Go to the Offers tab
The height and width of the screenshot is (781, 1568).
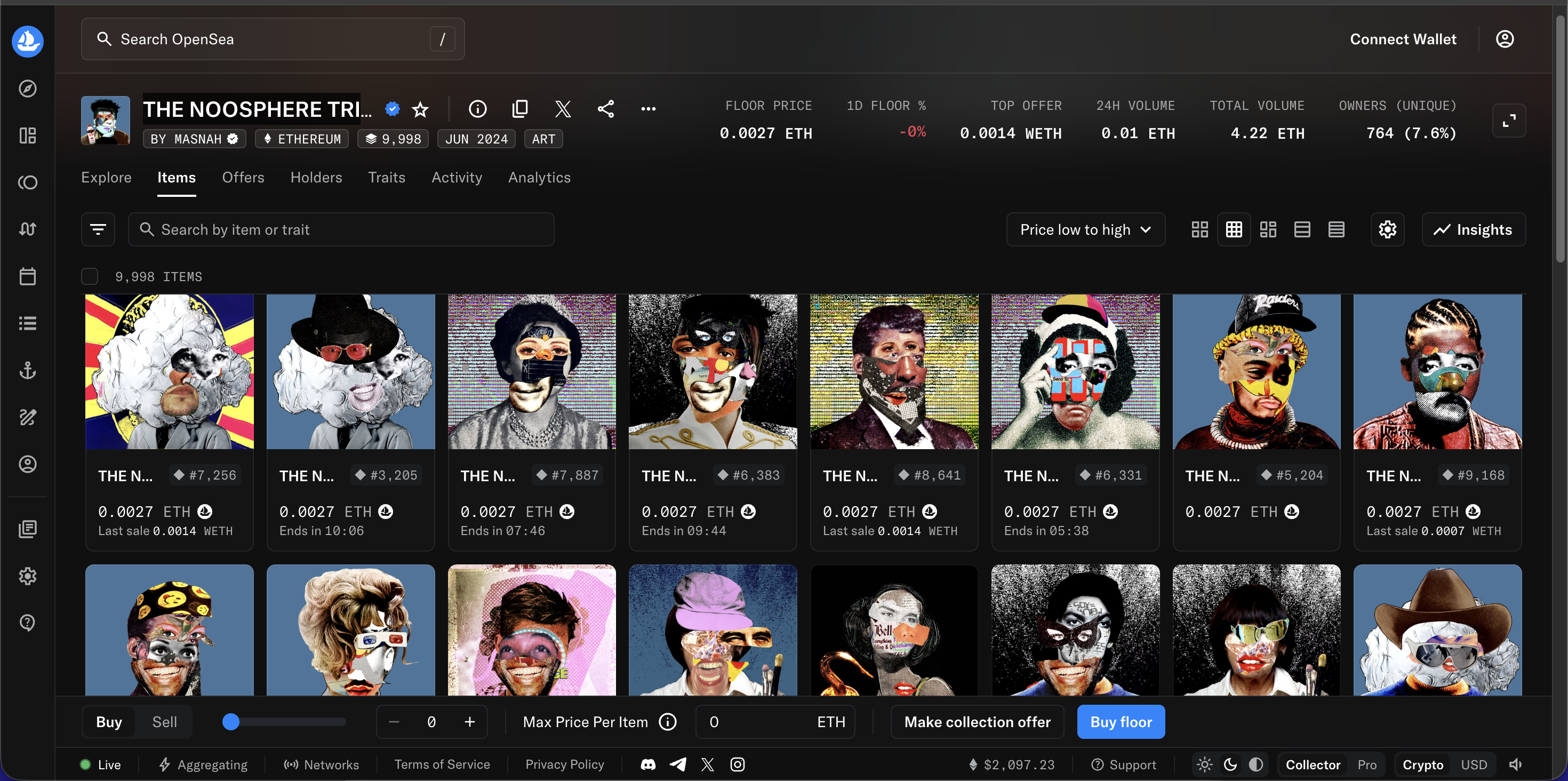pyautogui.click(x=243, y=177)
